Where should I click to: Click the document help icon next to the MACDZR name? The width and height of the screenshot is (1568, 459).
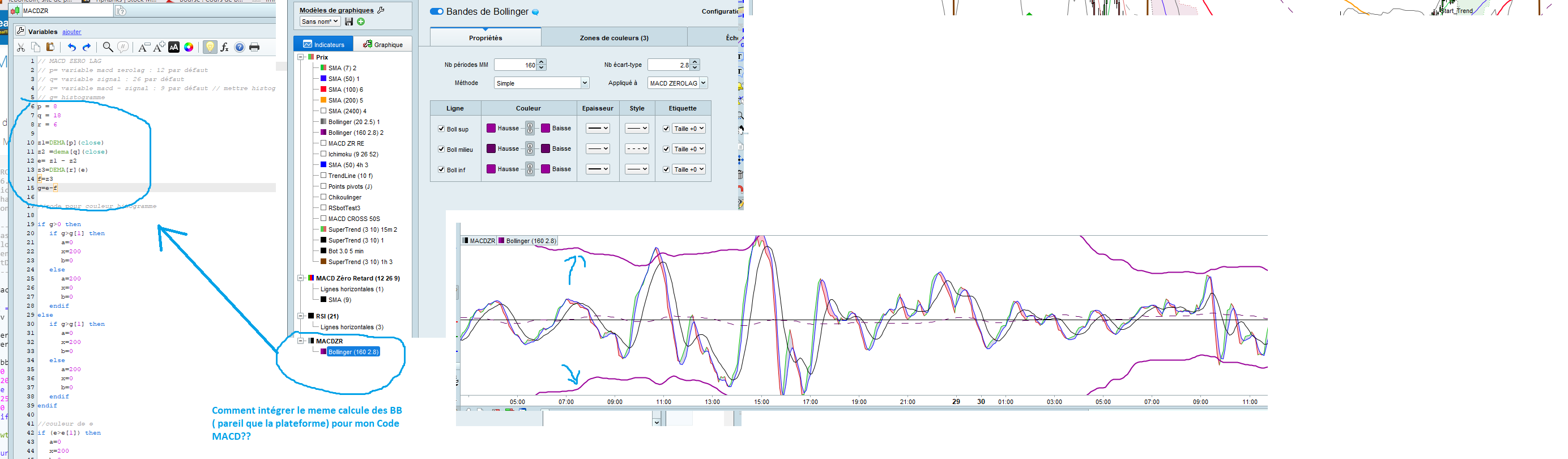[121, 11]
